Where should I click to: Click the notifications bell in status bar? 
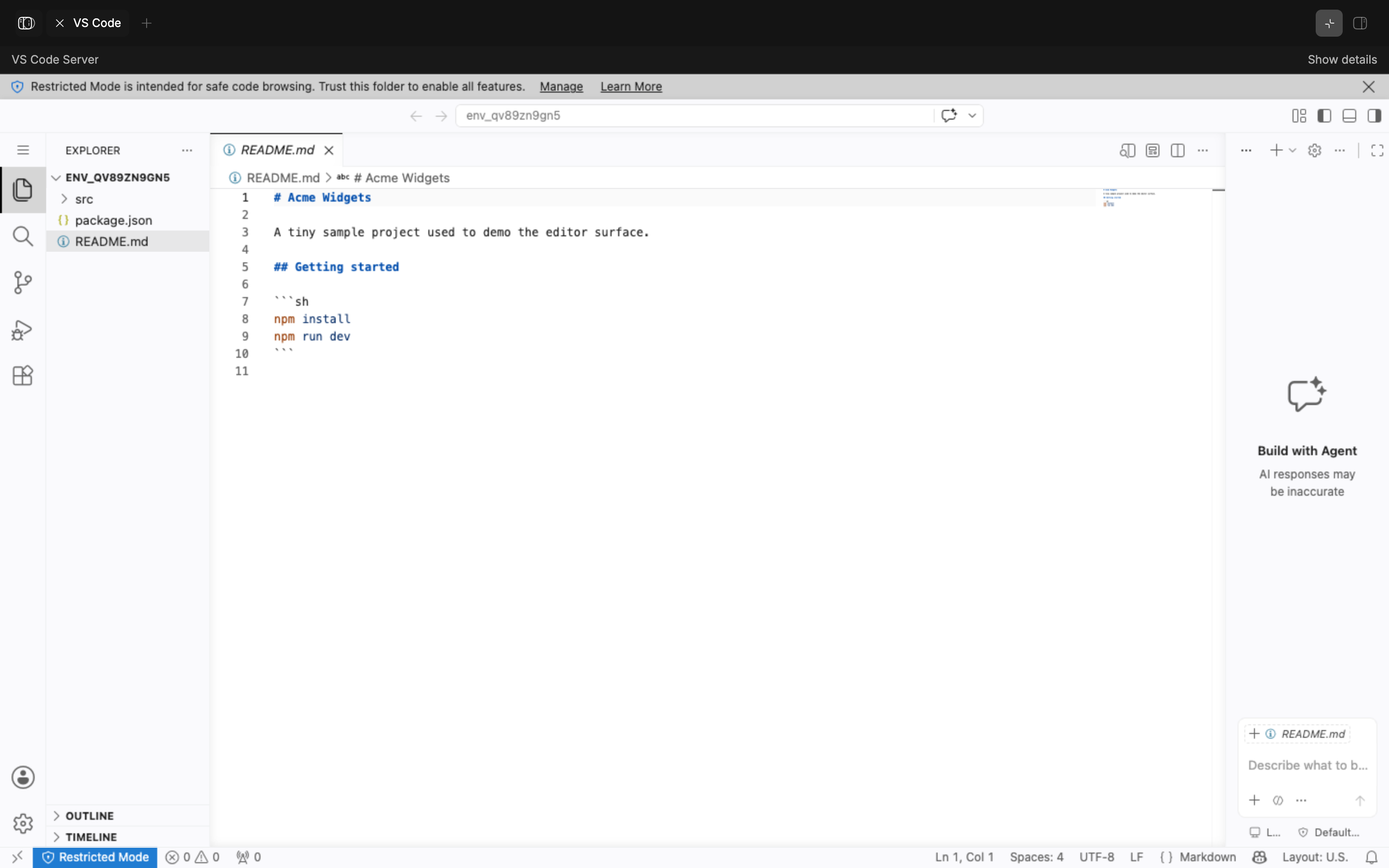point(1372,857)
